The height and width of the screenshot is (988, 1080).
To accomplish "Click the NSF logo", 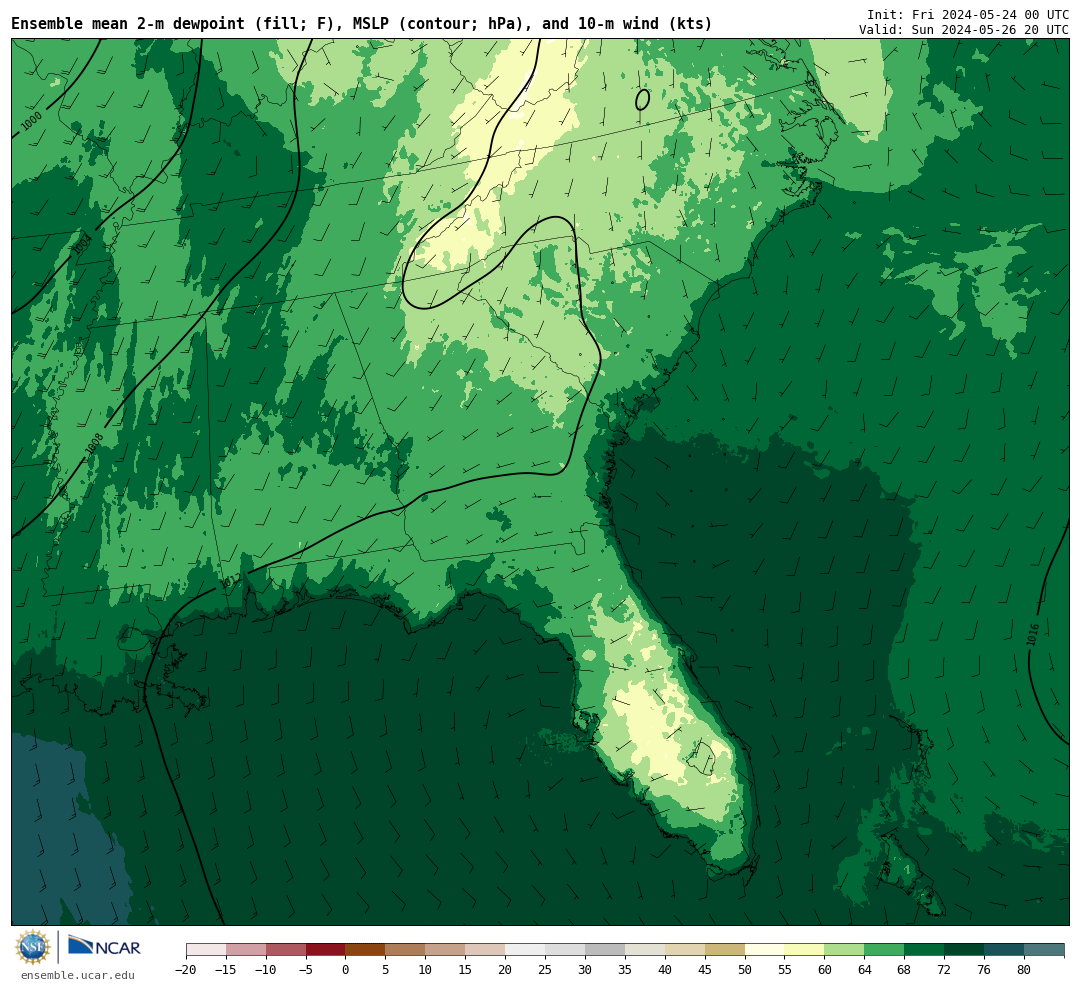I will point(33,947).
